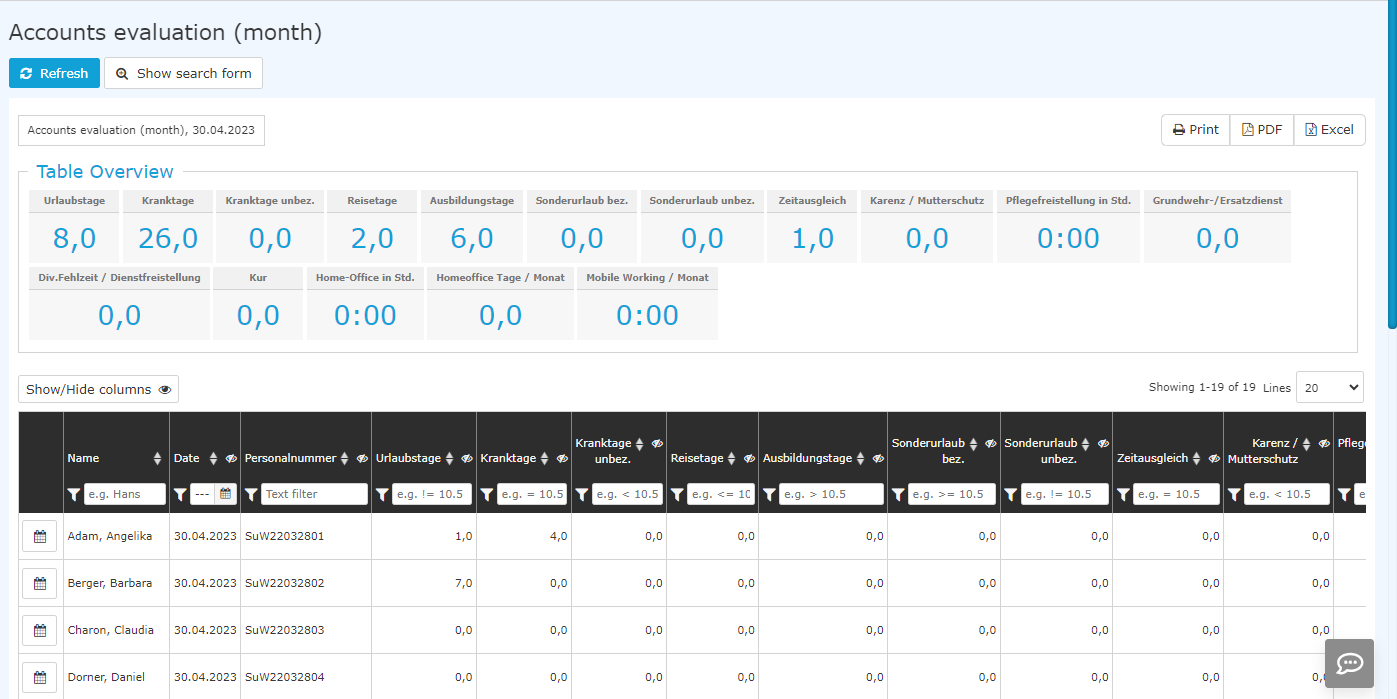Click Accounts evaluation (month), 30.04.2023 tab
The width and height of the screenshot is (1397, 699).
pos(141,130)
